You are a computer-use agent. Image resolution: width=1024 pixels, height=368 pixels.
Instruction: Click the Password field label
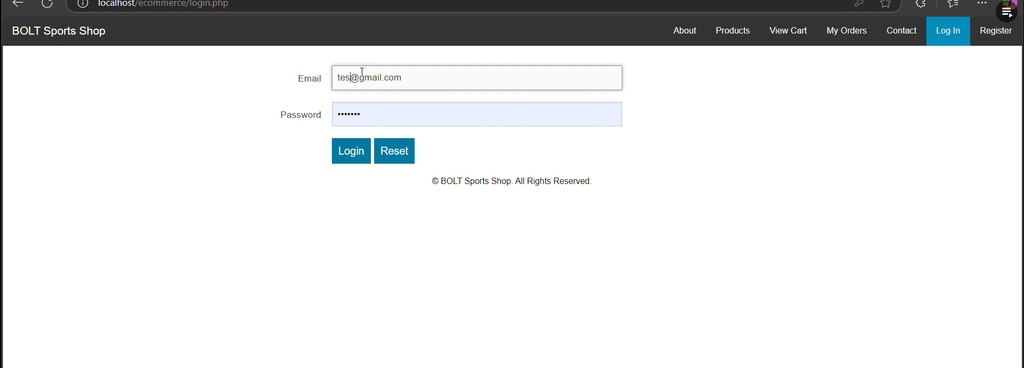[x=300, y=115]
